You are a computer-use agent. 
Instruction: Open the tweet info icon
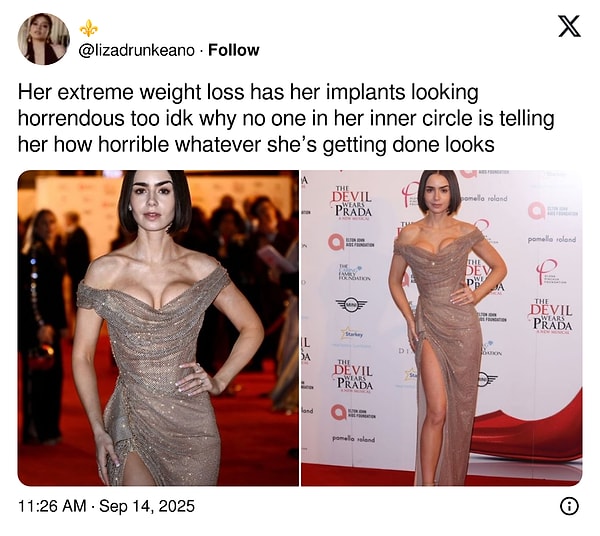pyautogui.click(x=569, y=506)
